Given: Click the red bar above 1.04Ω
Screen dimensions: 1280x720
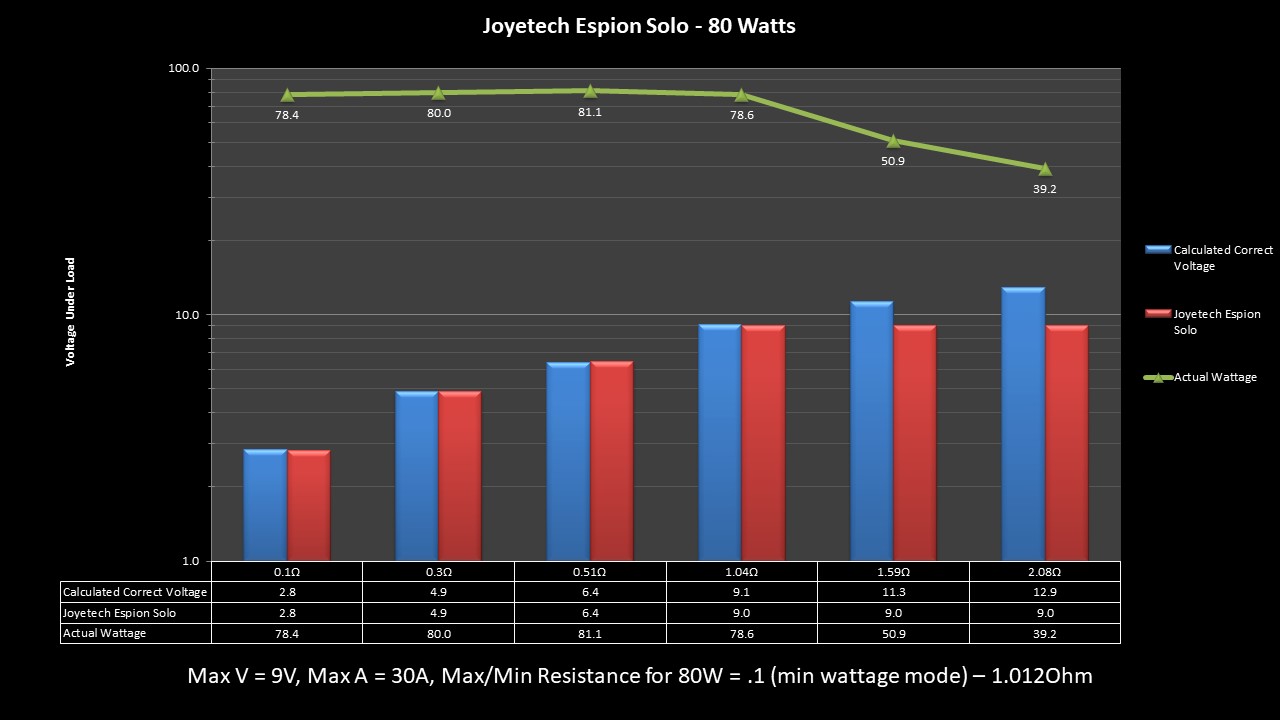Looking at the screenshot, I should [x=763, y=443].
